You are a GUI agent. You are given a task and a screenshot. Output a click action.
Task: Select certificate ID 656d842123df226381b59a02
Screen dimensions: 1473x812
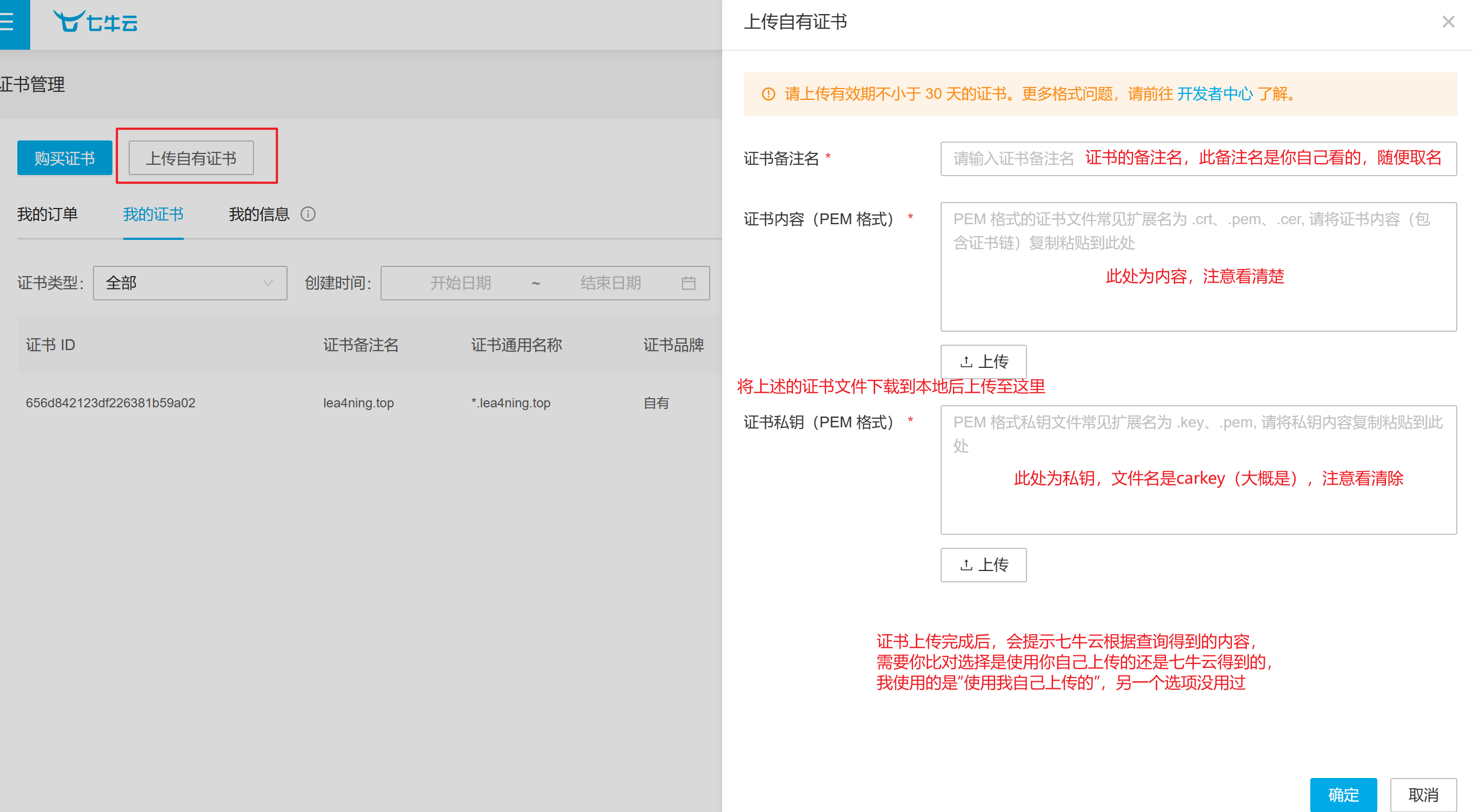[110, 403]
